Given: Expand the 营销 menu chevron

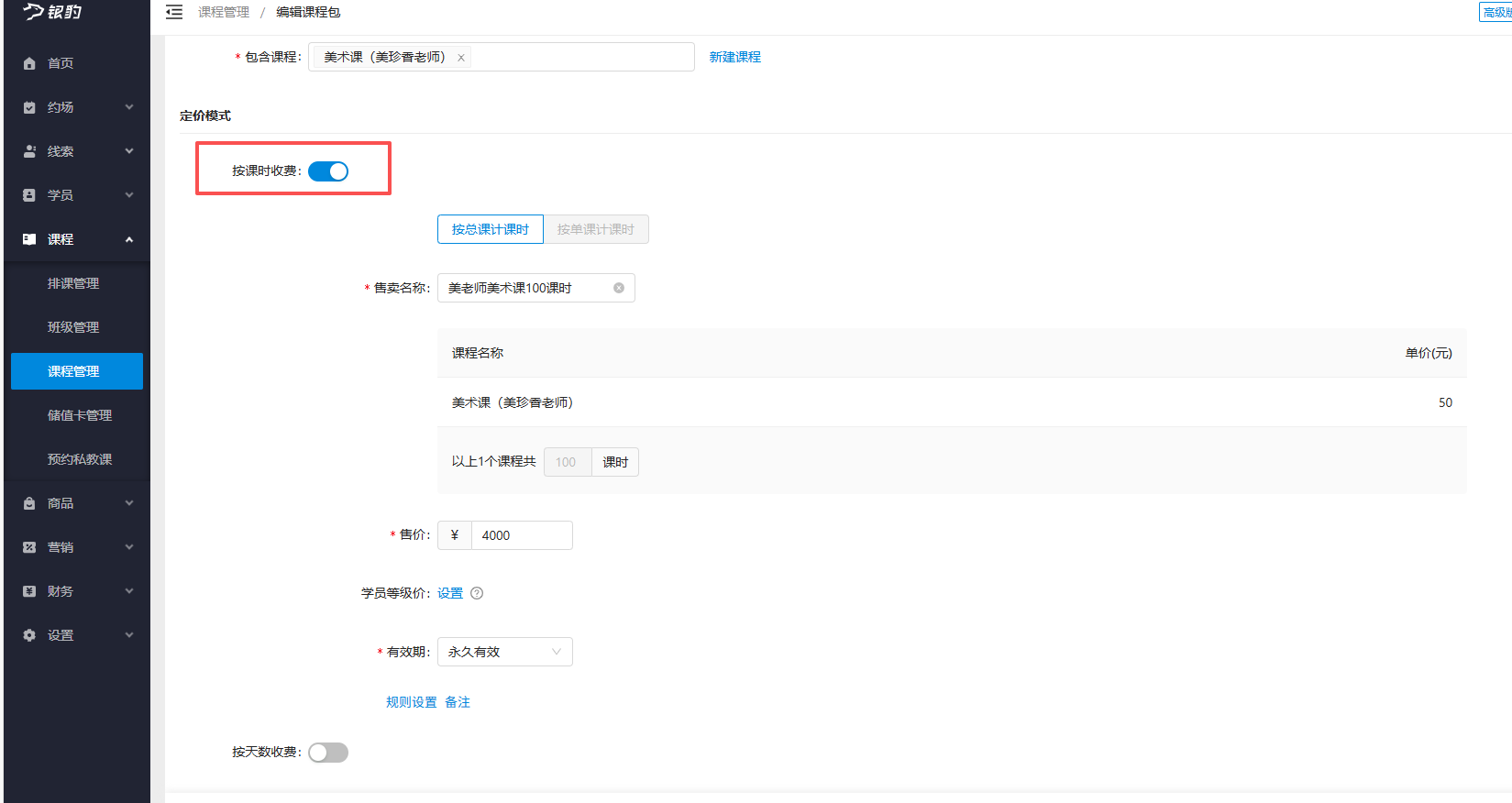Looking at the screenshot, I should pos(129,547).
